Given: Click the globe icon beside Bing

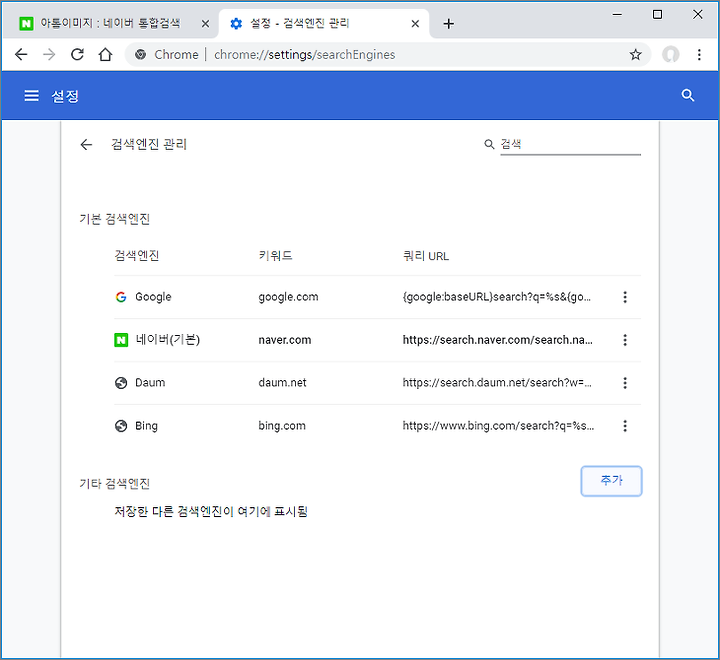Looking at the screenshot, I should tap(121, 426).
